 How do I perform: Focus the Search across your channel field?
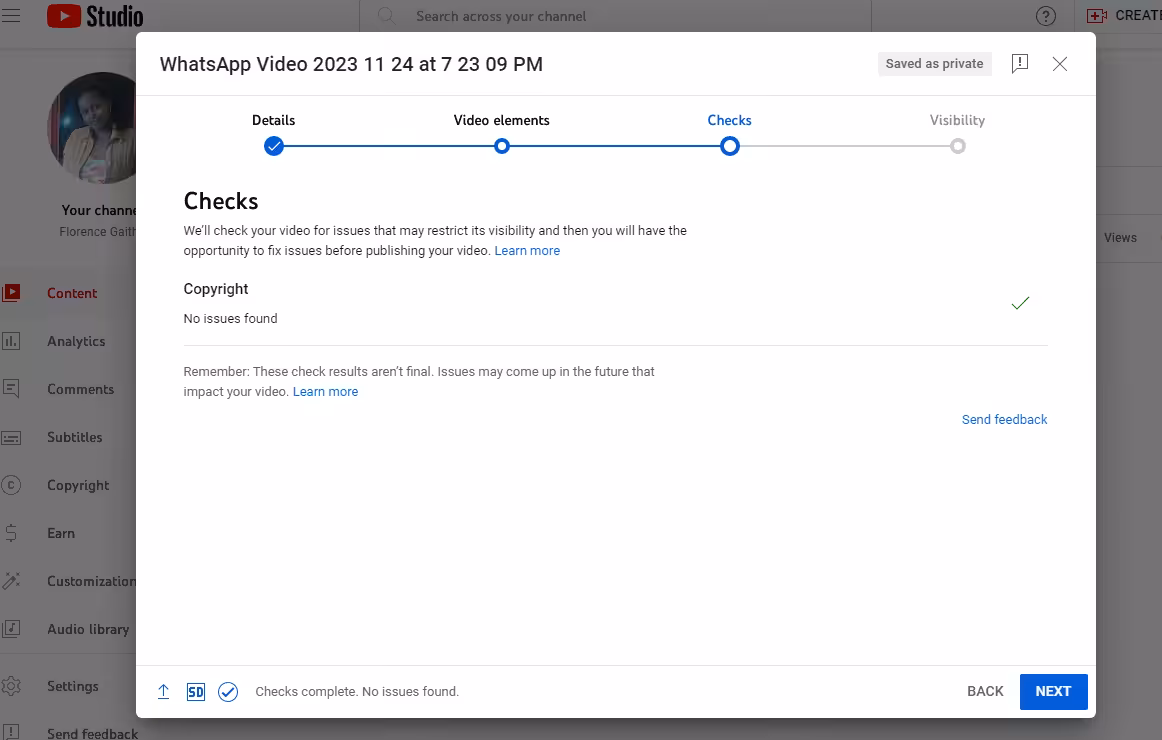(x=615, y=16)
